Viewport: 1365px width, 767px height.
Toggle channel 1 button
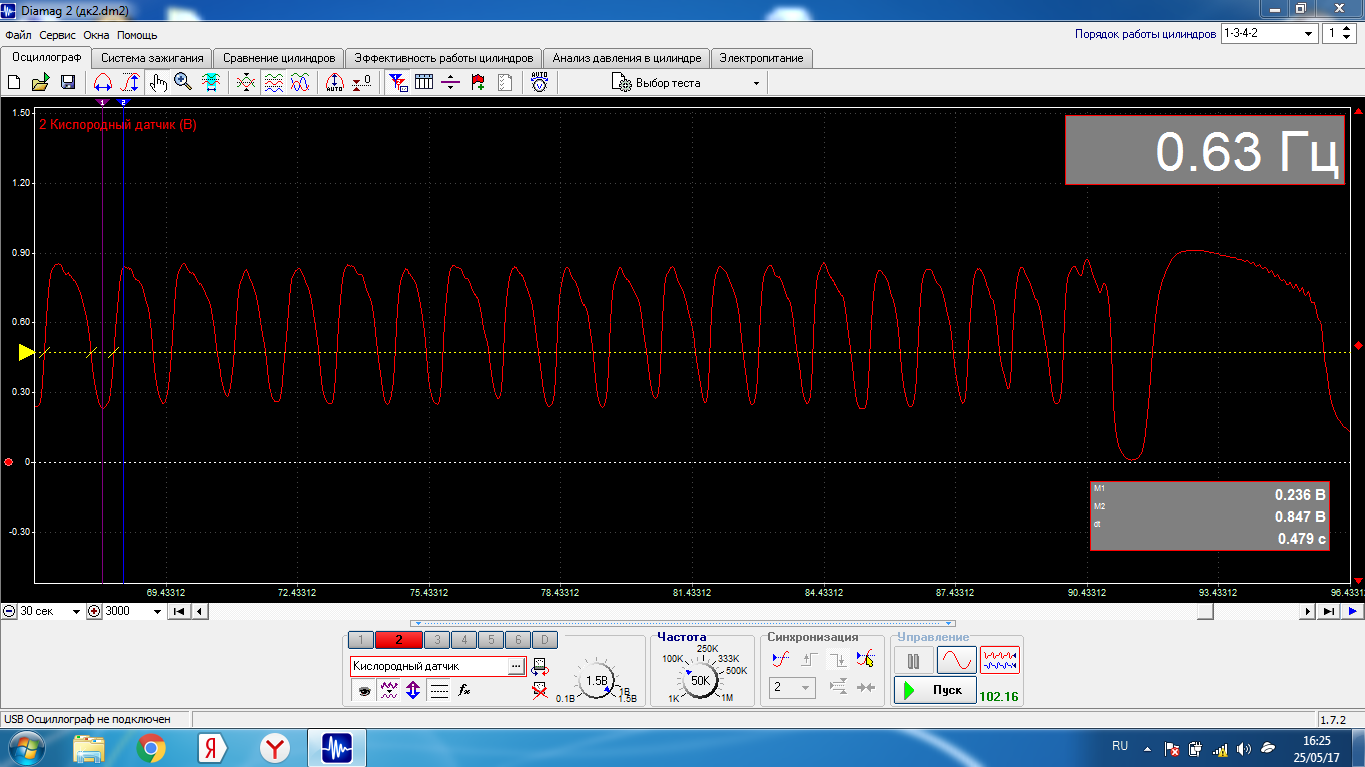pyautogui.click(x=360, y=640)
